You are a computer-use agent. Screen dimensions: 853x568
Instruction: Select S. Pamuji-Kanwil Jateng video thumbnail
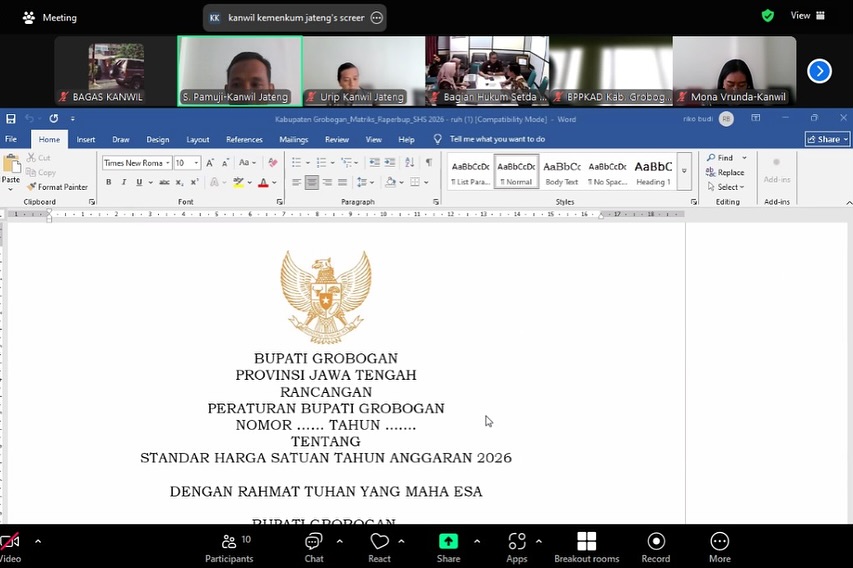(240, 71)
